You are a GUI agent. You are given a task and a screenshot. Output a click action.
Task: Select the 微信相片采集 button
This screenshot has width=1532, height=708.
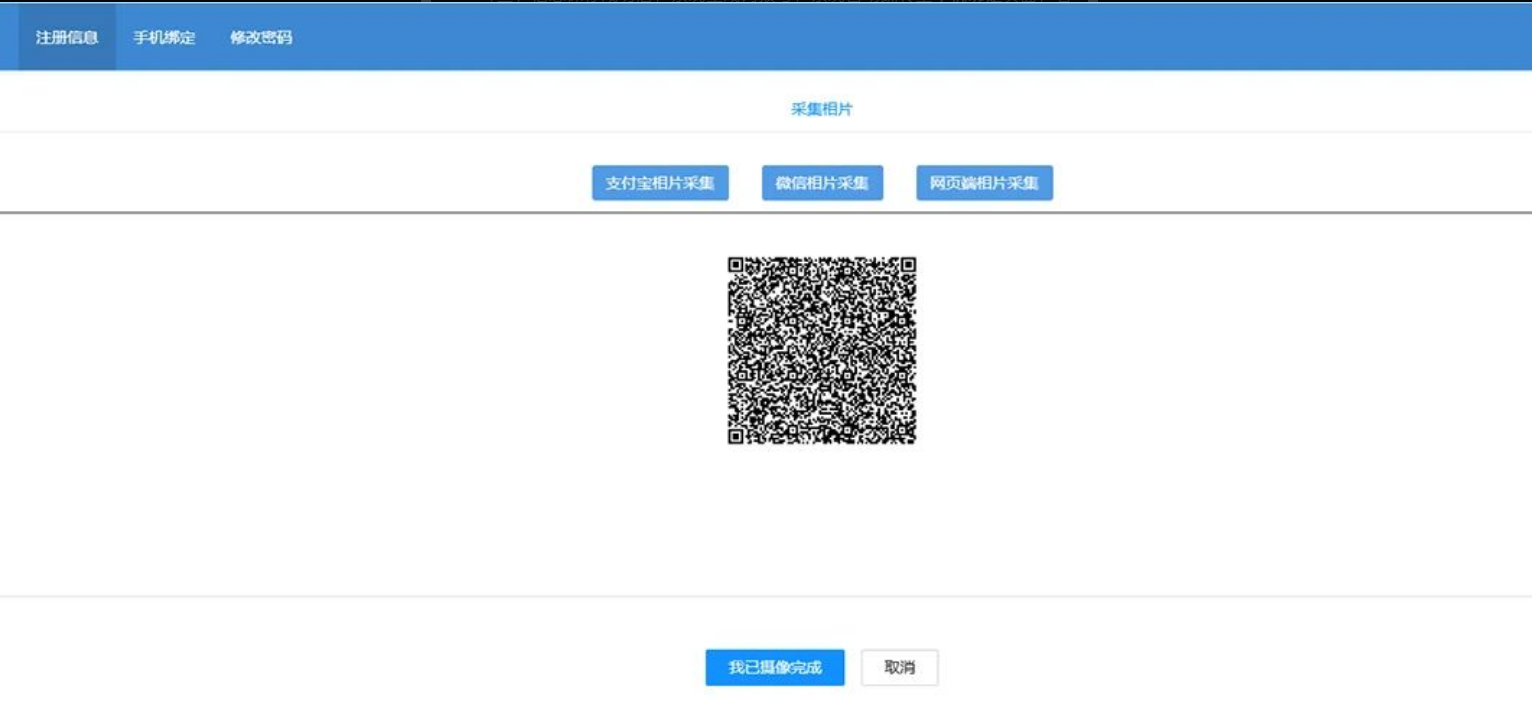point(822,183)
